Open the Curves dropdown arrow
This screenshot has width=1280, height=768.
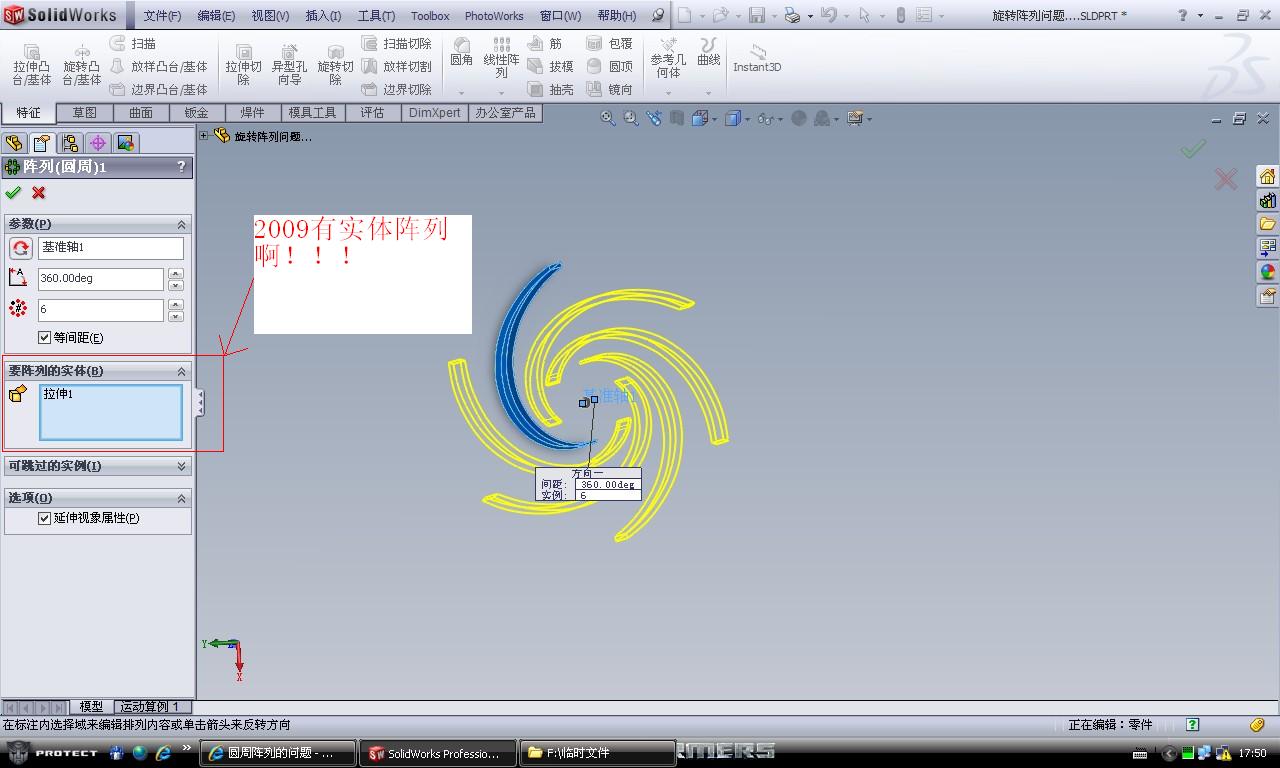coord(709,93)
